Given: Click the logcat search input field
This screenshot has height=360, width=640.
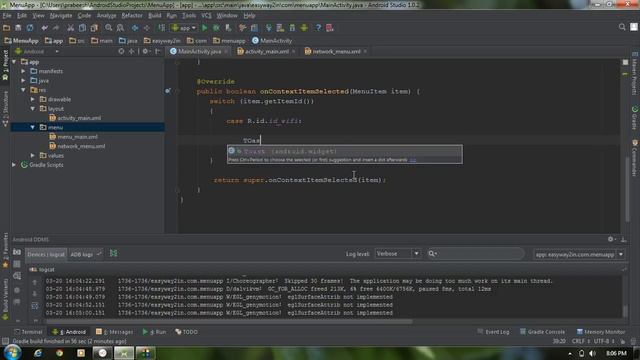Looking at the screenshot, I should [x=476, y=253].
